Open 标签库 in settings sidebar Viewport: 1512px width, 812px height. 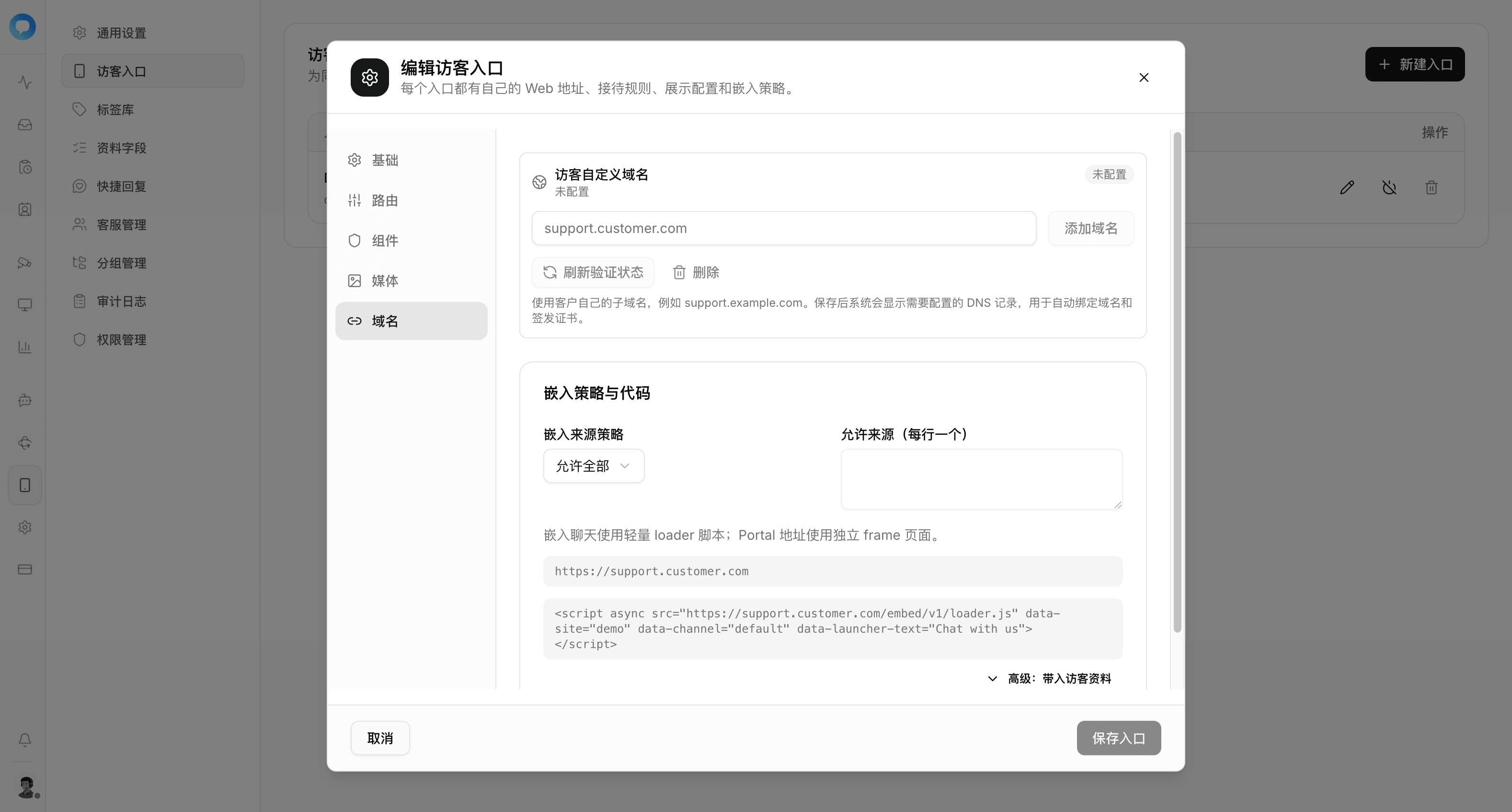pyautogui.click(x=153, y=110)
